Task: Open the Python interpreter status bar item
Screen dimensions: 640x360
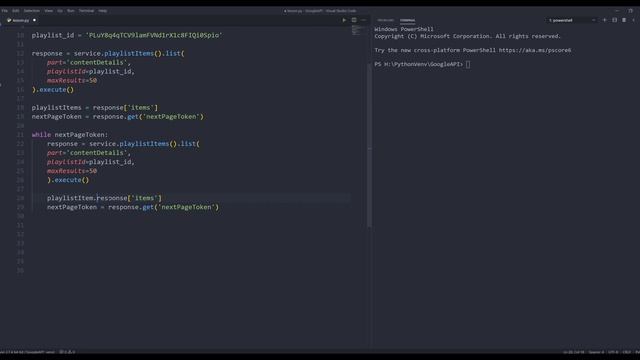Action: (27, 352)
